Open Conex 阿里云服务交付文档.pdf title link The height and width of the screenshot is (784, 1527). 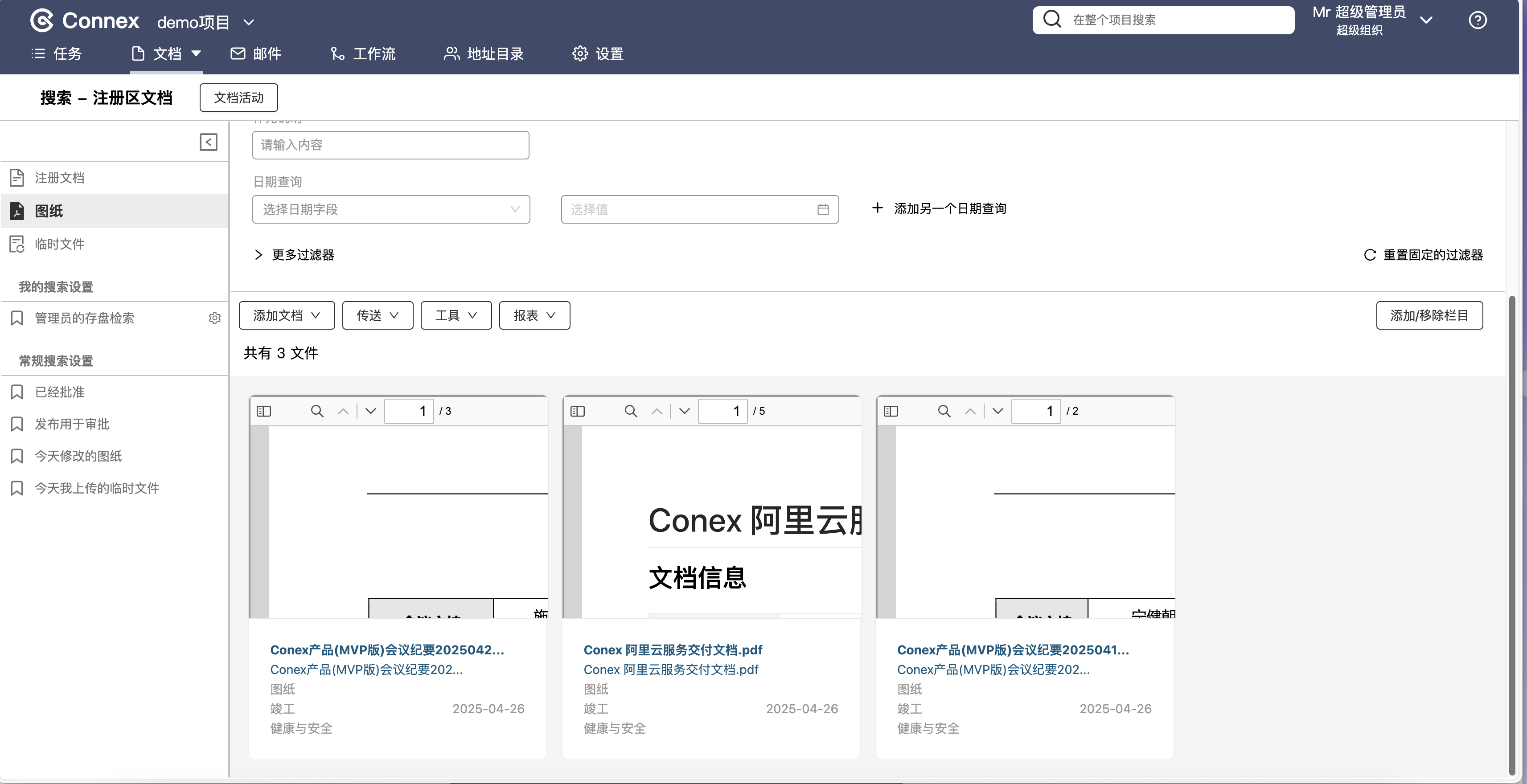point(672,649)
